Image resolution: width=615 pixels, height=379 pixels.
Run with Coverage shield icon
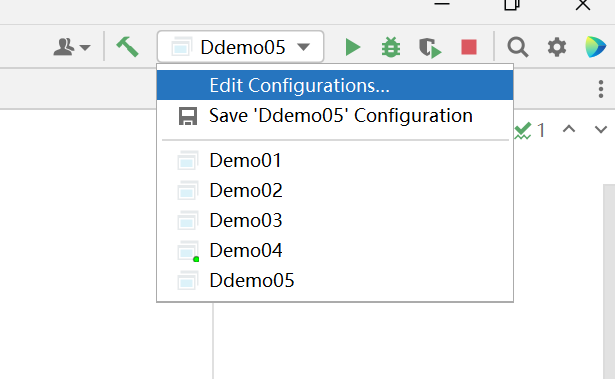pyautogui.click(x=430, y=48)
